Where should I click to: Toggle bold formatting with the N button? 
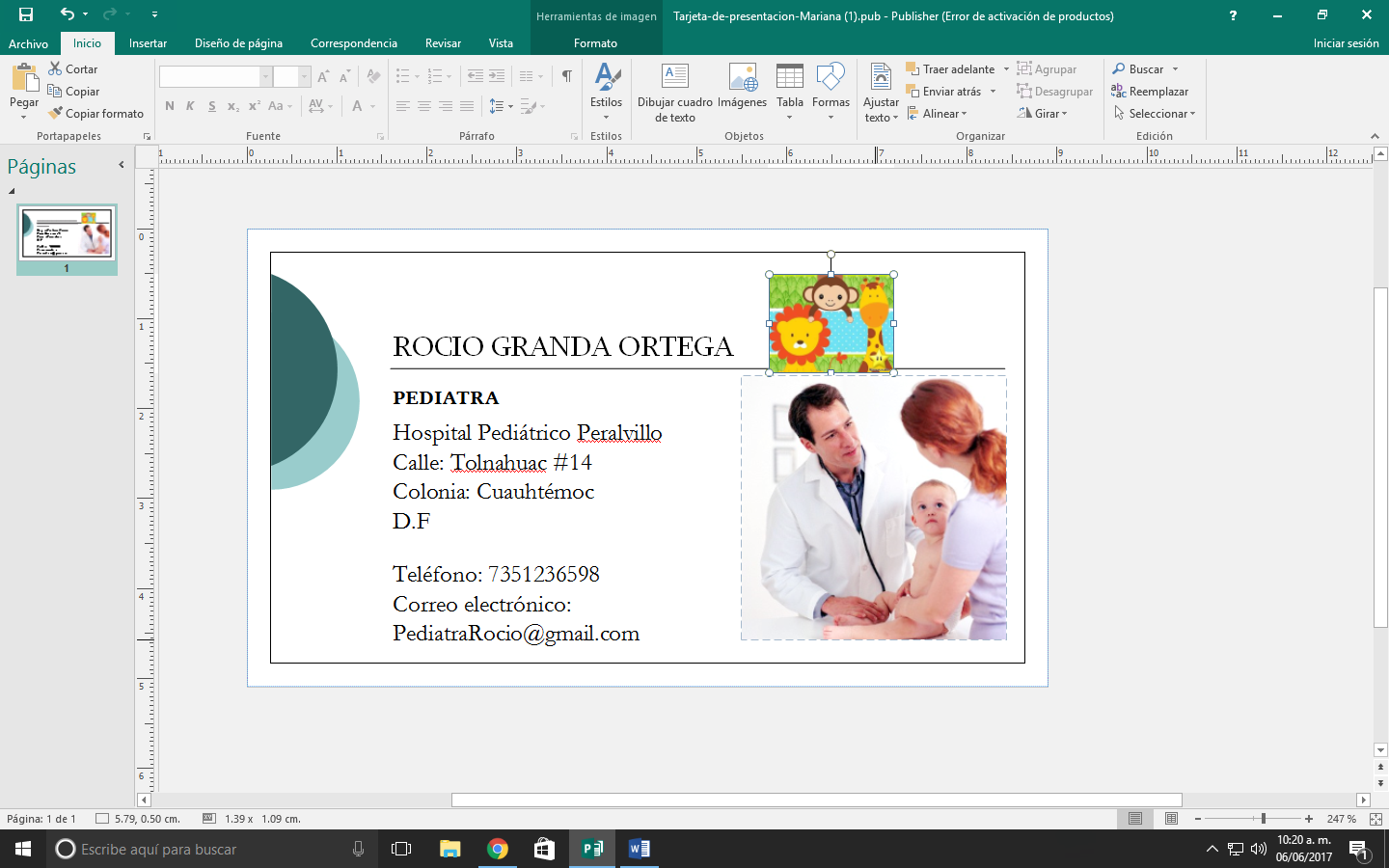170,106
